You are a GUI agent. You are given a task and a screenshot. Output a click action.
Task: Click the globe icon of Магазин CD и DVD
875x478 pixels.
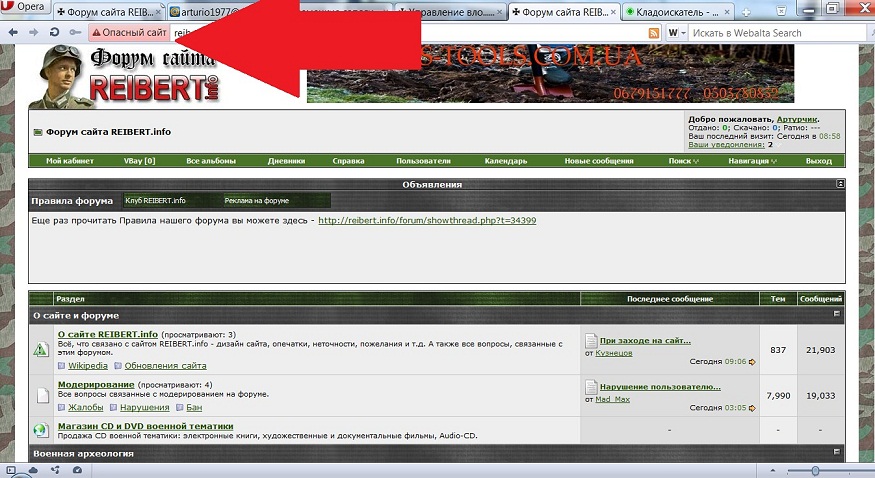point(41,430)
